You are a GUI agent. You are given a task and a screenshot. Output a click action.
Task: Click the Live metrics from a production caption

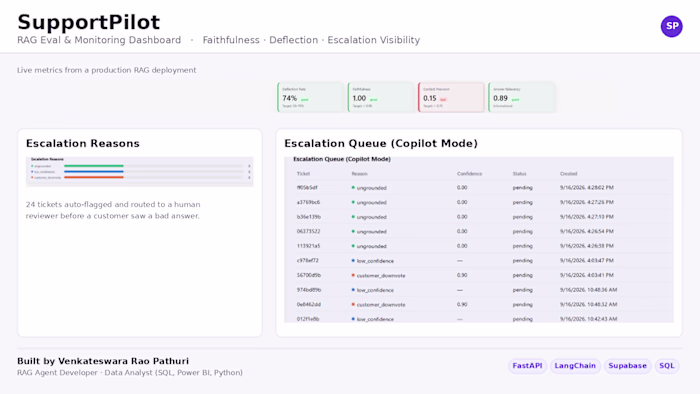point(106,70)
